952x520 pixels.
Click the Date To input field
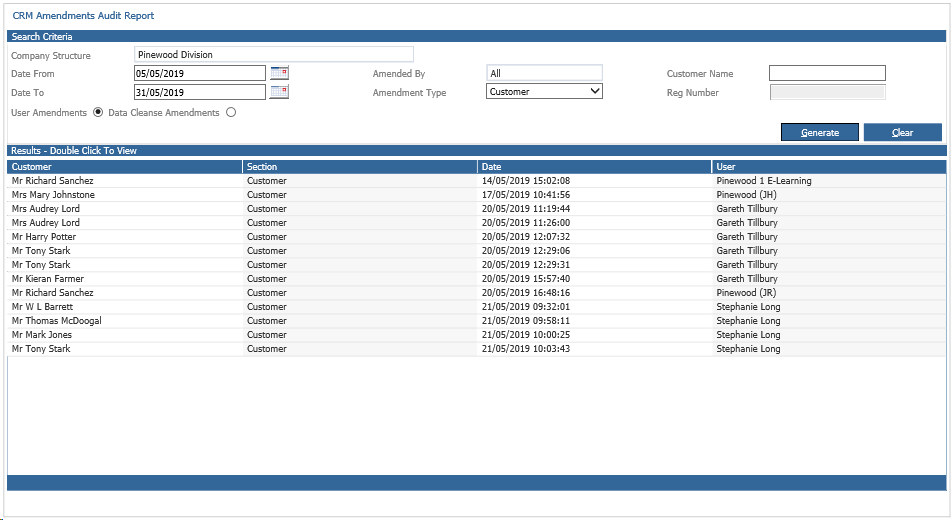click(200, 92)
